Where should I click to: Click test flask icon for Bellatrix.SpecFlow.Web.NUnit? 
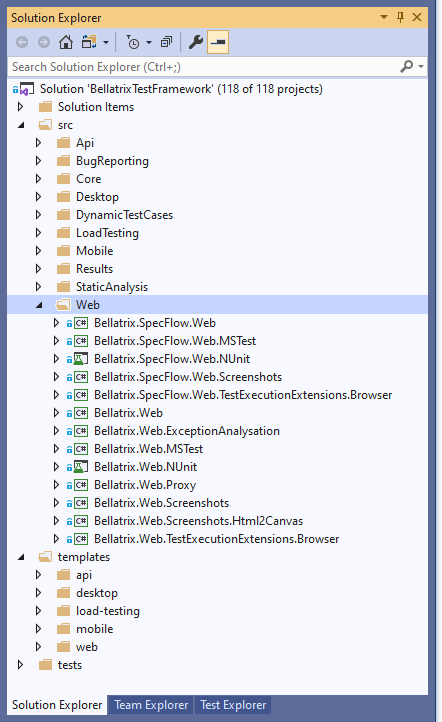81,359
